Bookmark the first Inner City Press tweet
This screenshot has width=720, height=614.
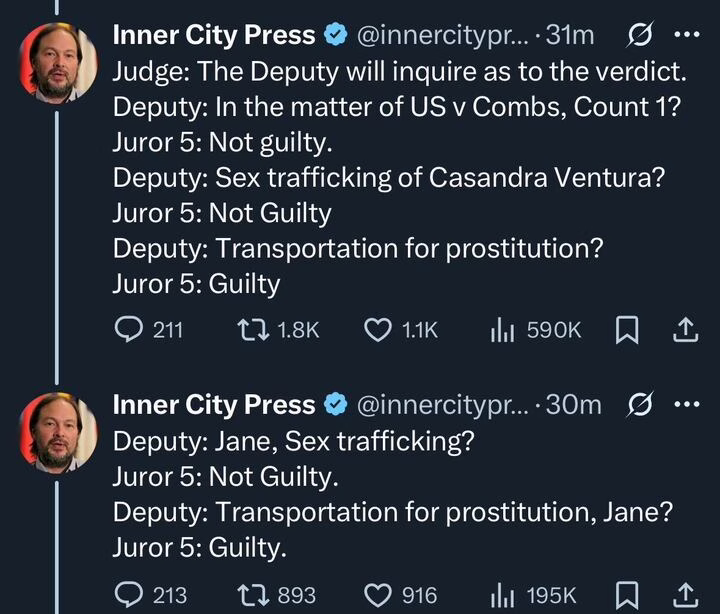tap(626, 330)
